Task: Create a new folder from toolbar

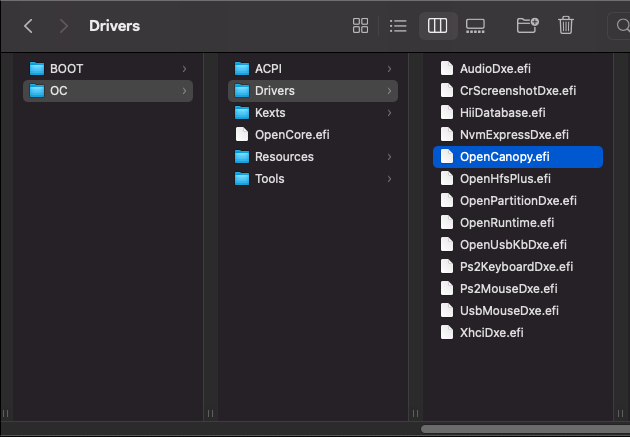Action: click(x=527, y=26)
